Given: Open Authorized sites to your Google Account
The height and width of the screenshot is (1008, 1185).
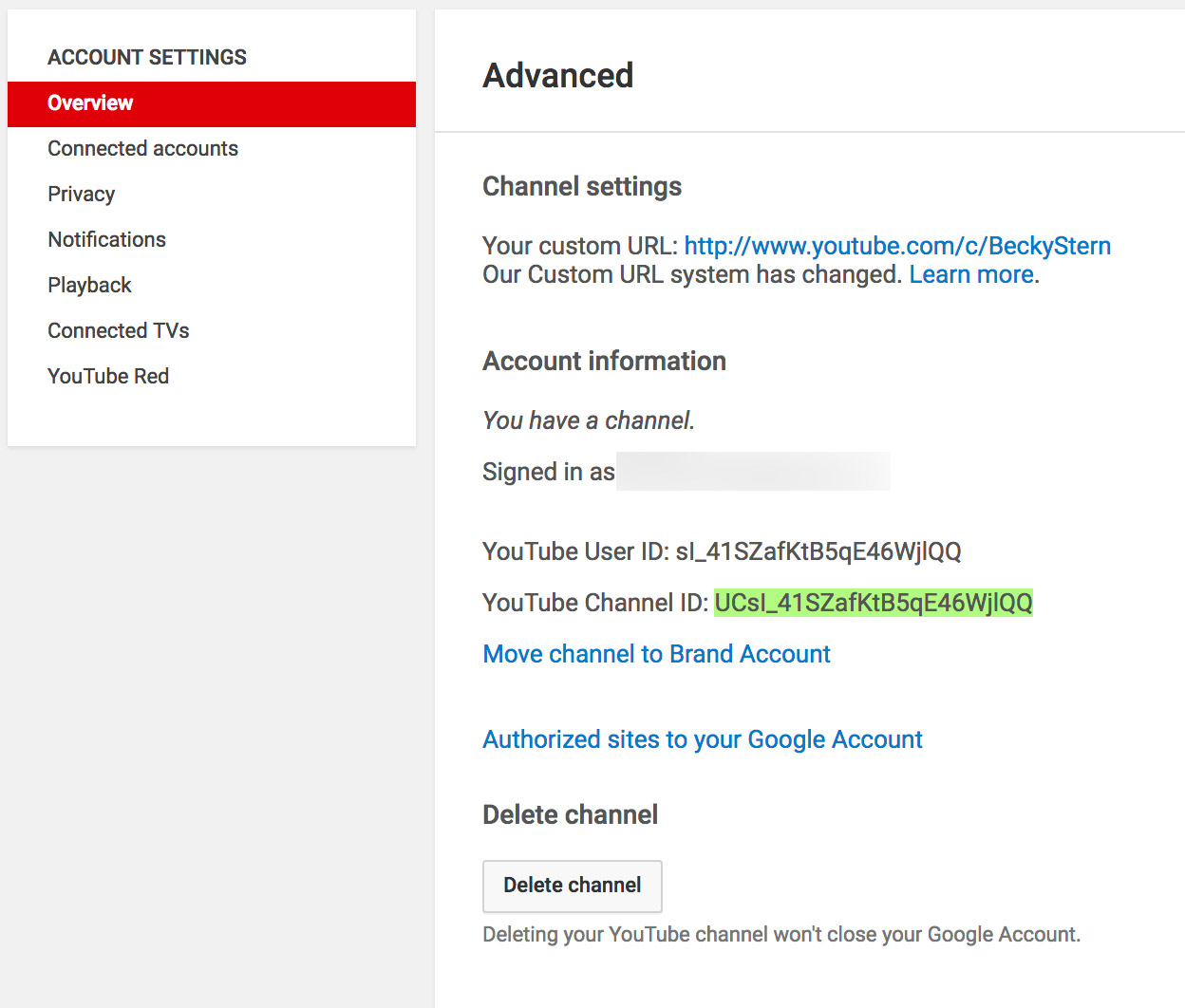Looking at the screenshot, I should 702,739.
